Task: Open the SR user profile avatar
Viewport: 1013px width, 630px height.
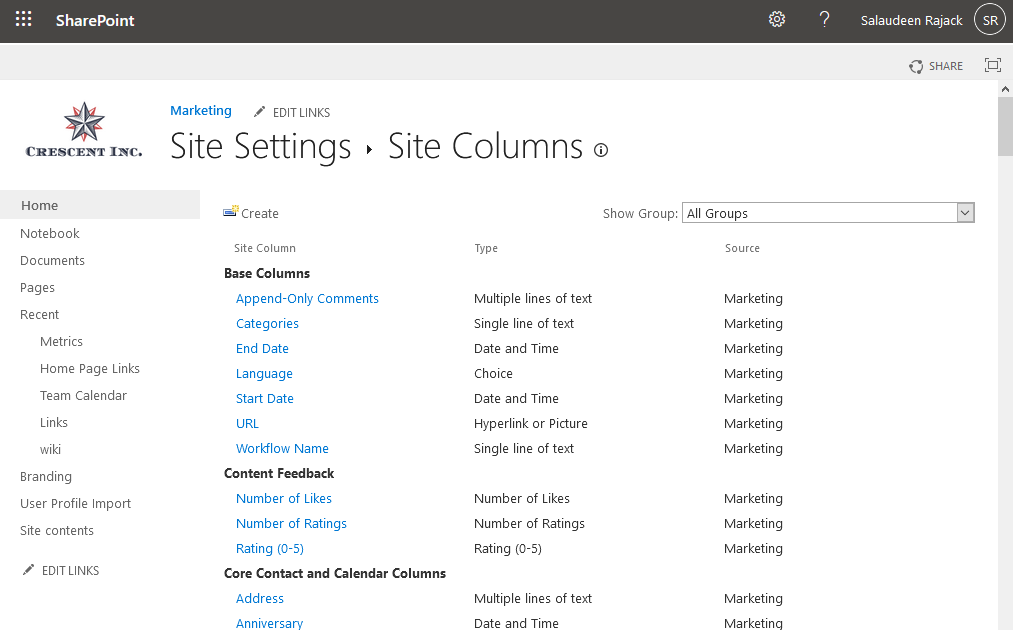Action: tap(990, 20)
